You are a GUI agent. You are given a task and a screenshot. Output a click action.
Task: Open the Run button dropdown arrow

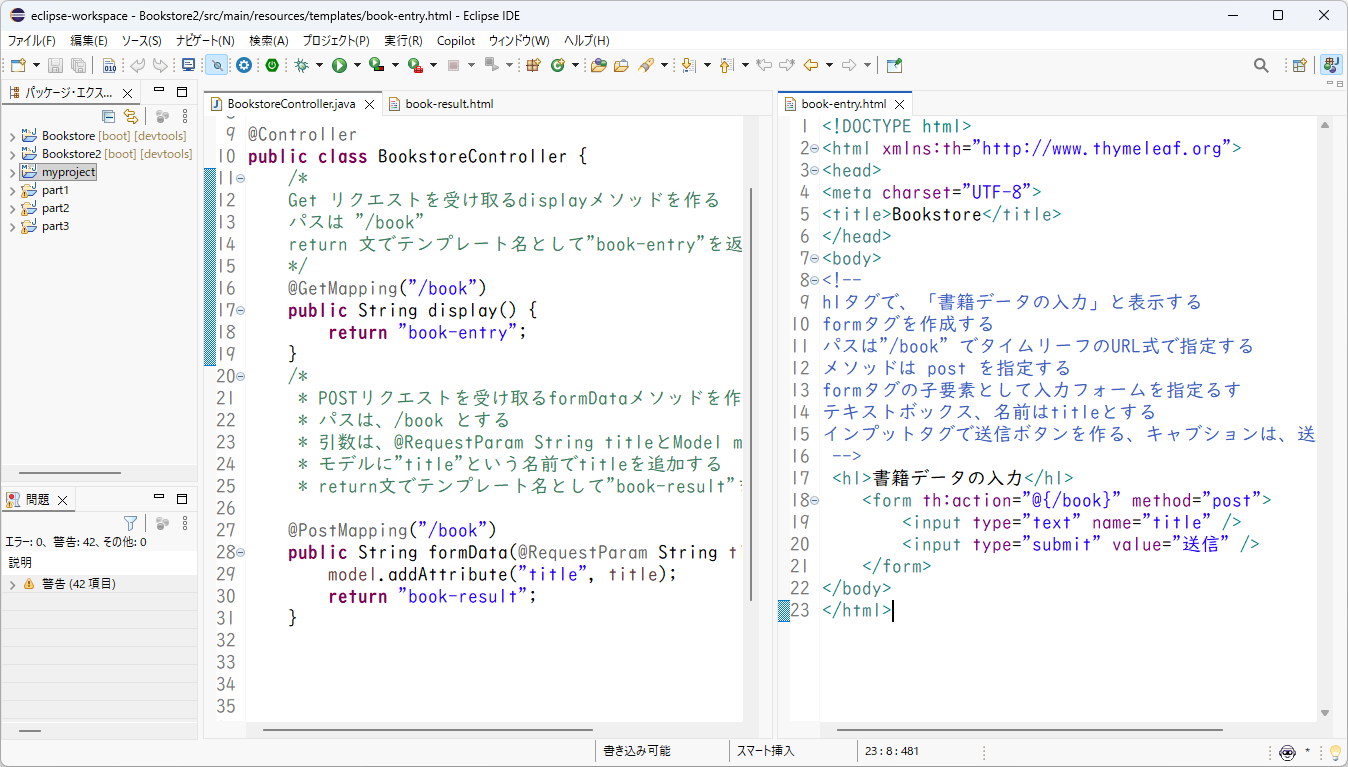[357, 65]
